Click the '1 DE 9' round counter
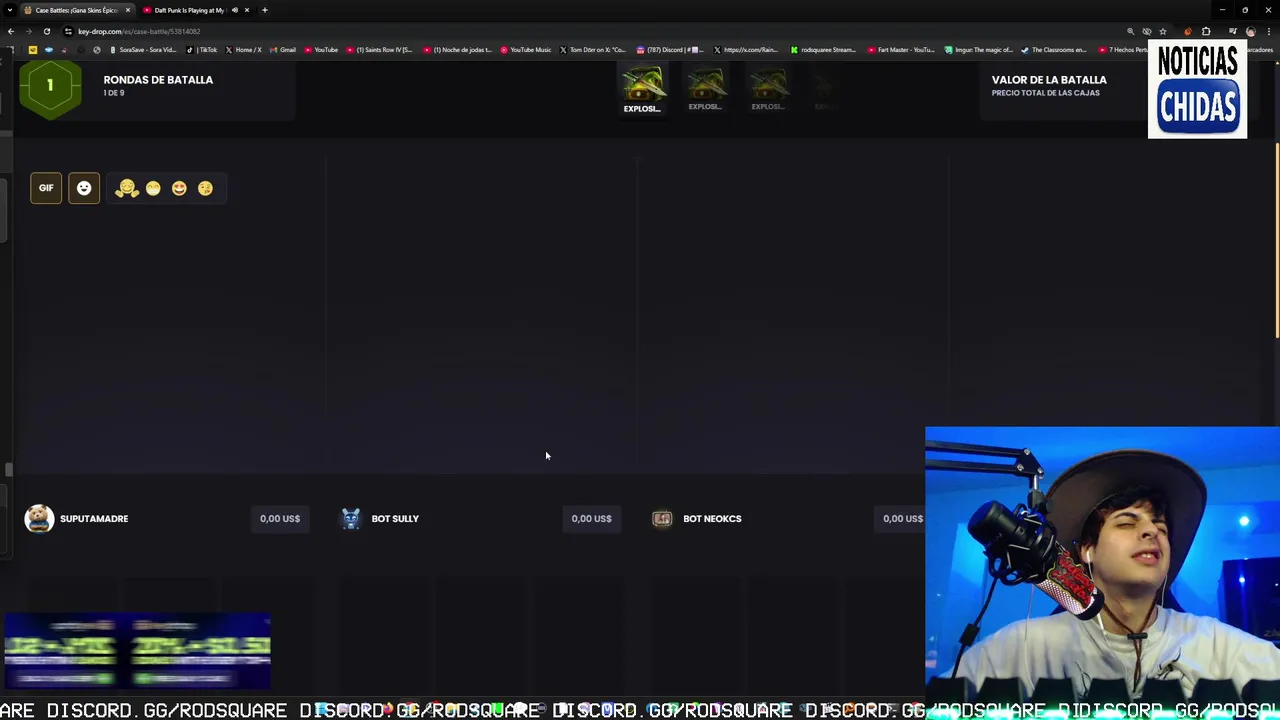This screenshot has height=720, width=1280. [114, 93]
